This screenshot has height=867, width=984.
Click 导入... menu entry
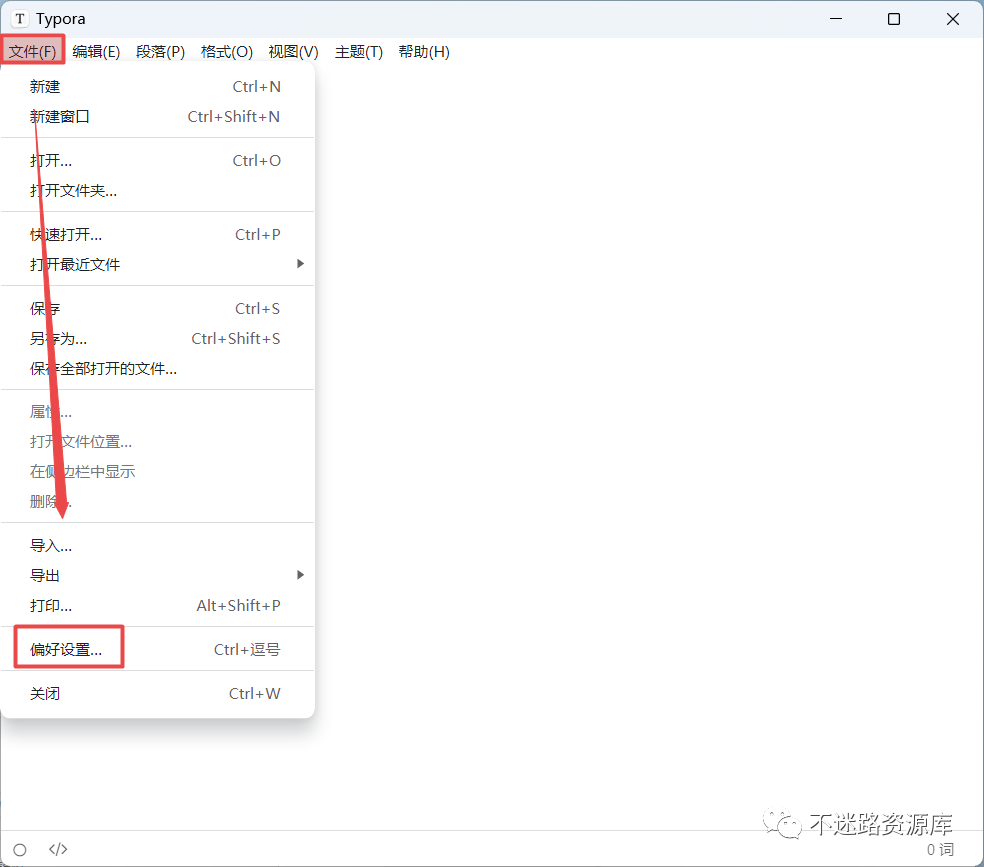(x=157, y=546)
